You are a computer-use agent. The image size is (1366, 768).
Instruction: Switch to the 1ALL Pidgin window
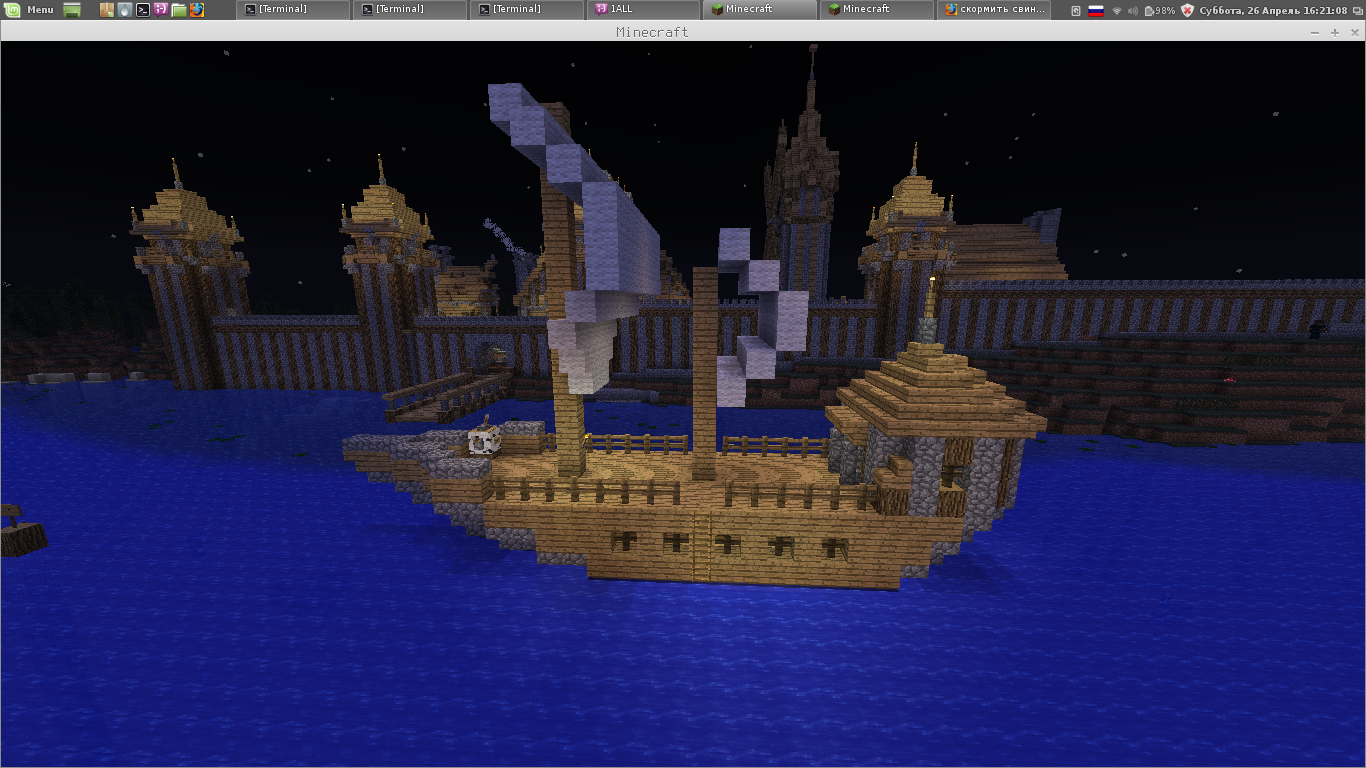click(x=642, y=9)
